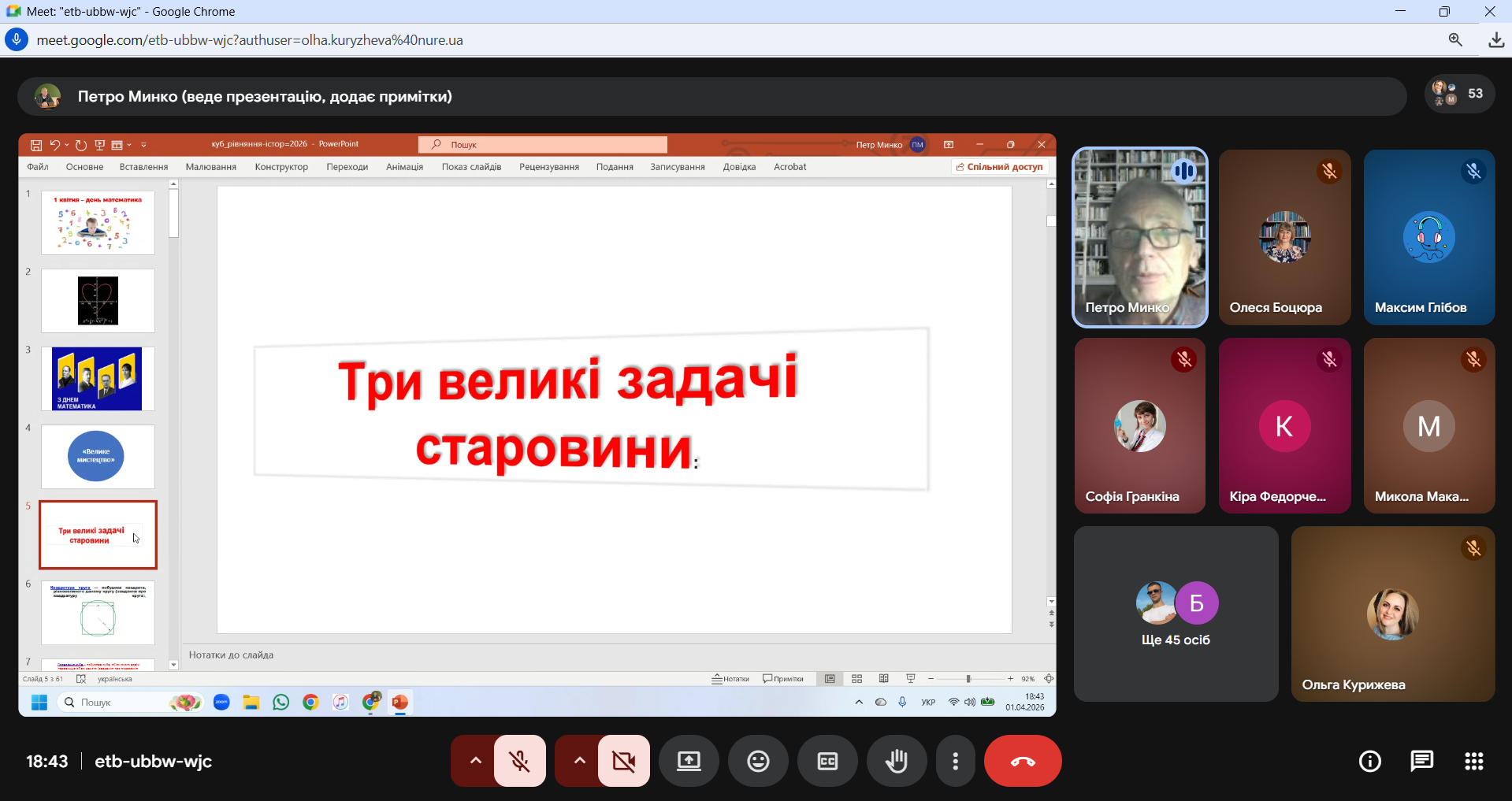Viewport: 1512px width, 801px height.
Task: Open the 'Показ слайдів' ribbon tab
Action: (471, 167)
